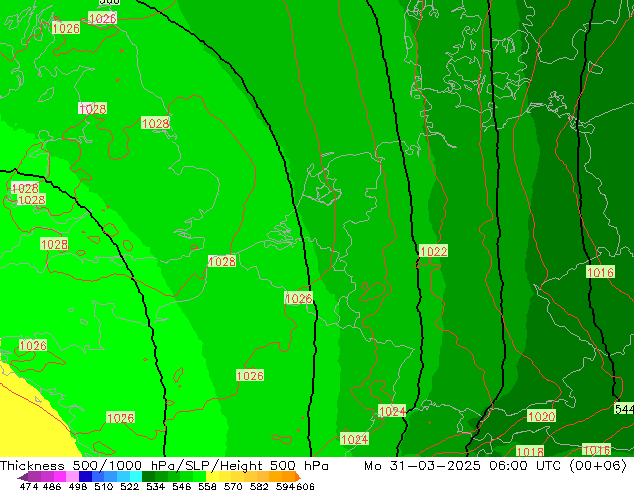The width and height of the screenshot is (634, 490).
Task: Click the 606 legend value
Action: click(305, 486)
